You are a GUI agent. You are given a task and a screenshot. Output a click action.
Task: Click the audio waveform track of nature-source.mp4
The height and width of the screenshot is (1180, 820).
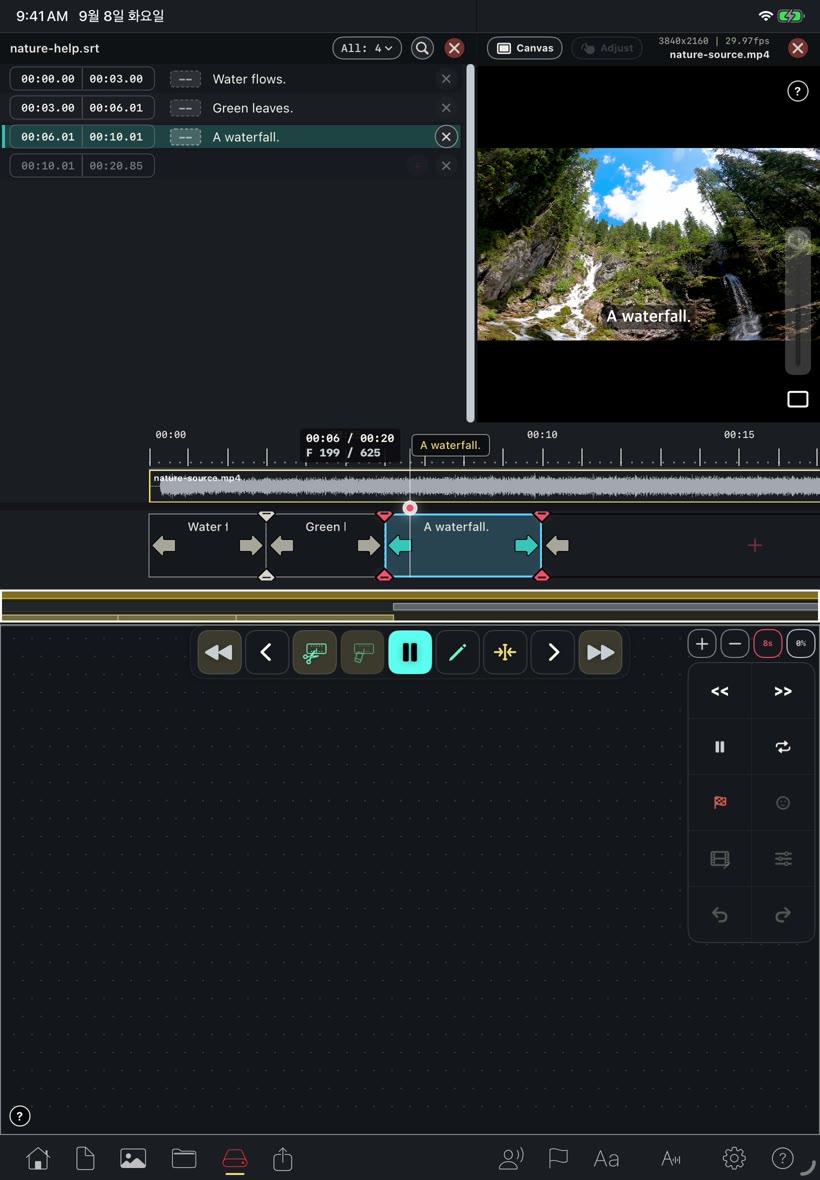484,486
